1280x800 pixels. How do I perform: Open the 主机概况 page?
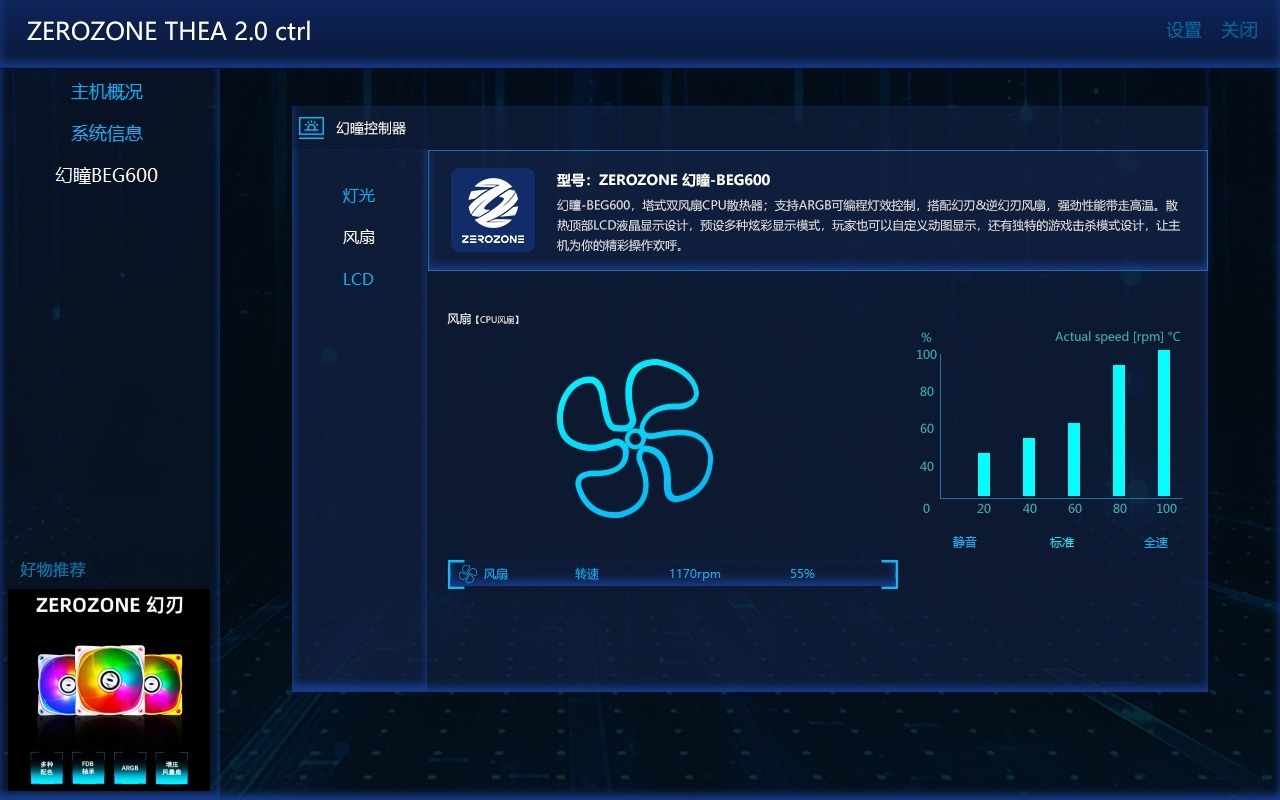click(x=107, y=91)
